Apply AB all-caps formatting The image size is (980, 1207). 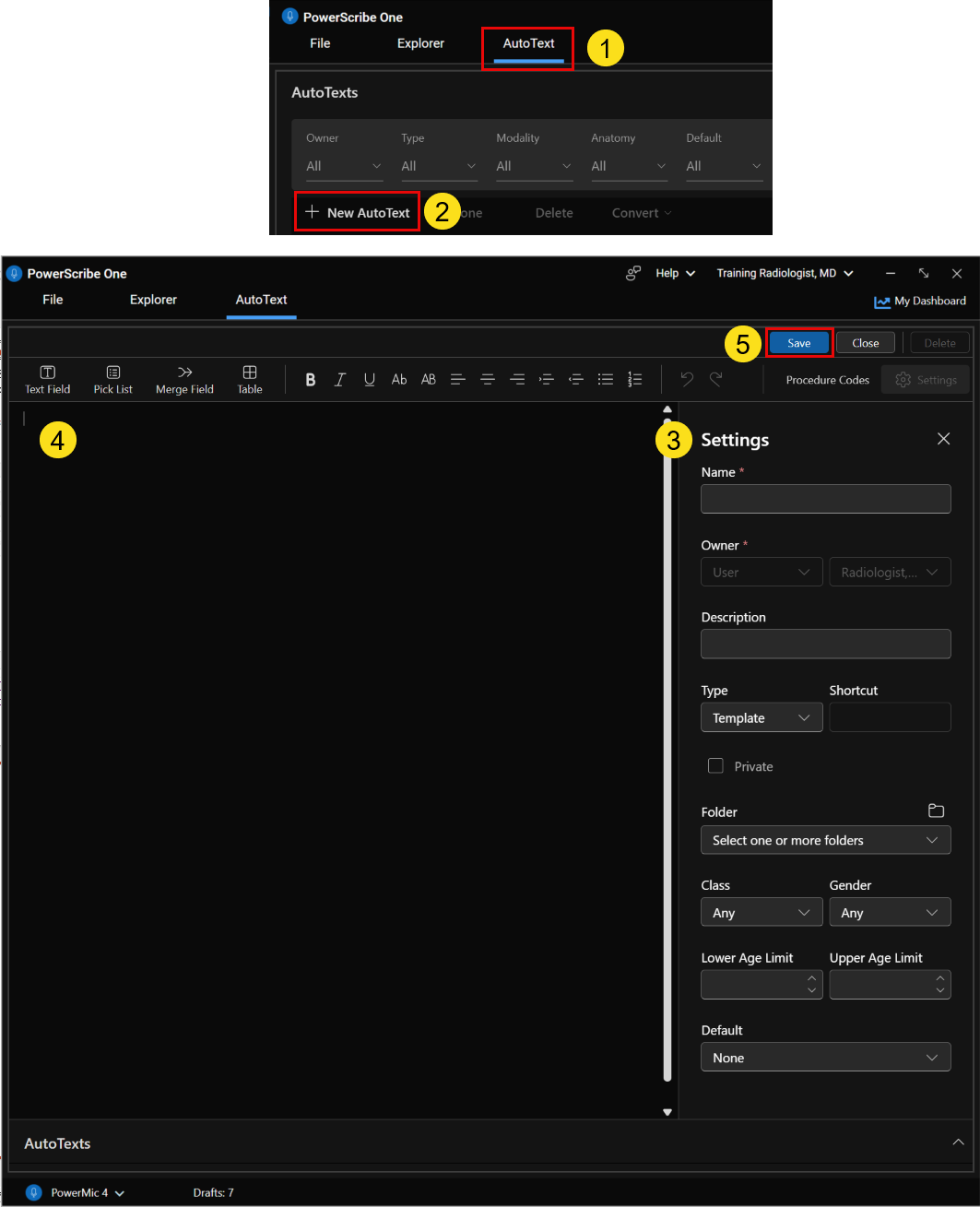coord(429,380)
